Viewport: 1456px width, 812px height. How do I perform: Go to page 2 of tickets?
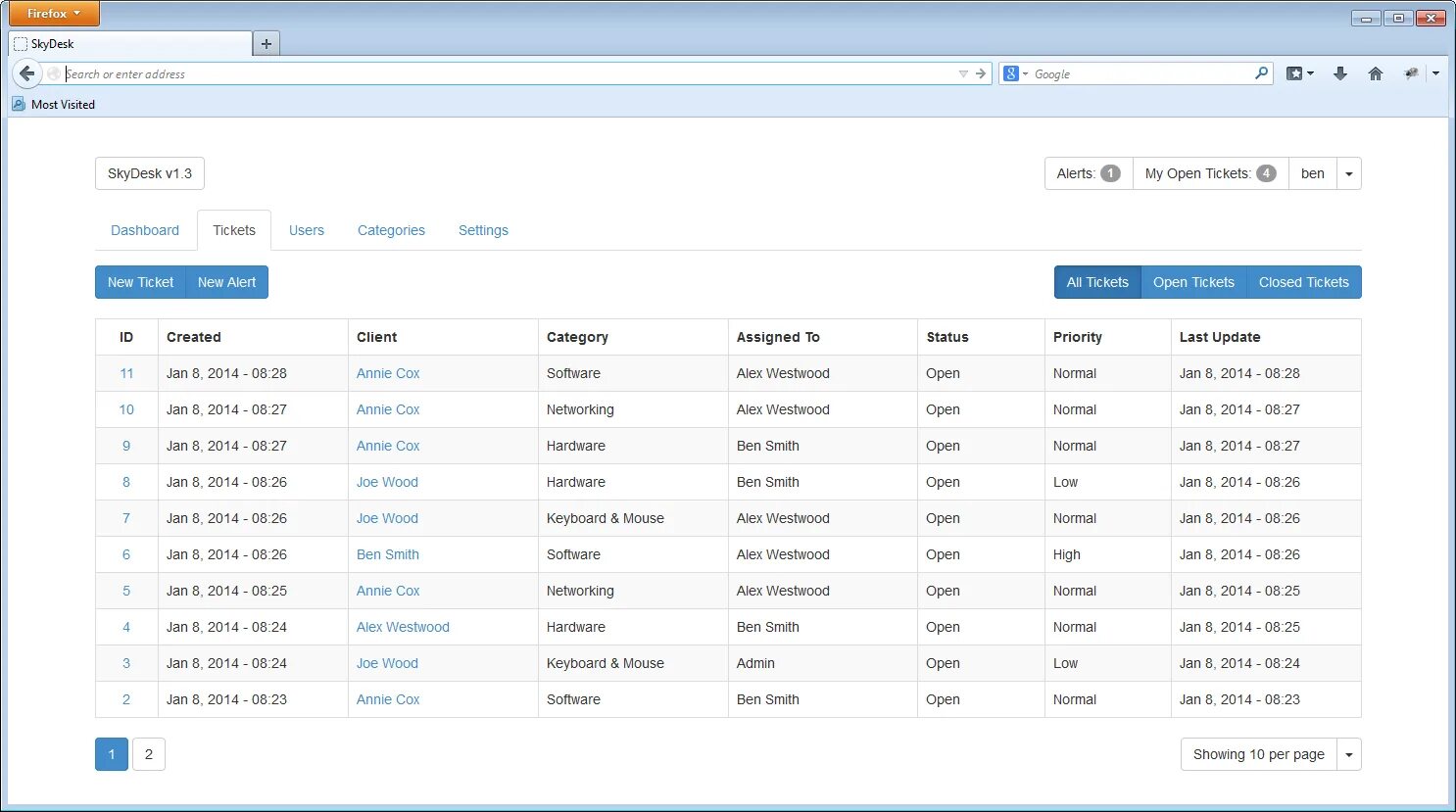[149, 754]
